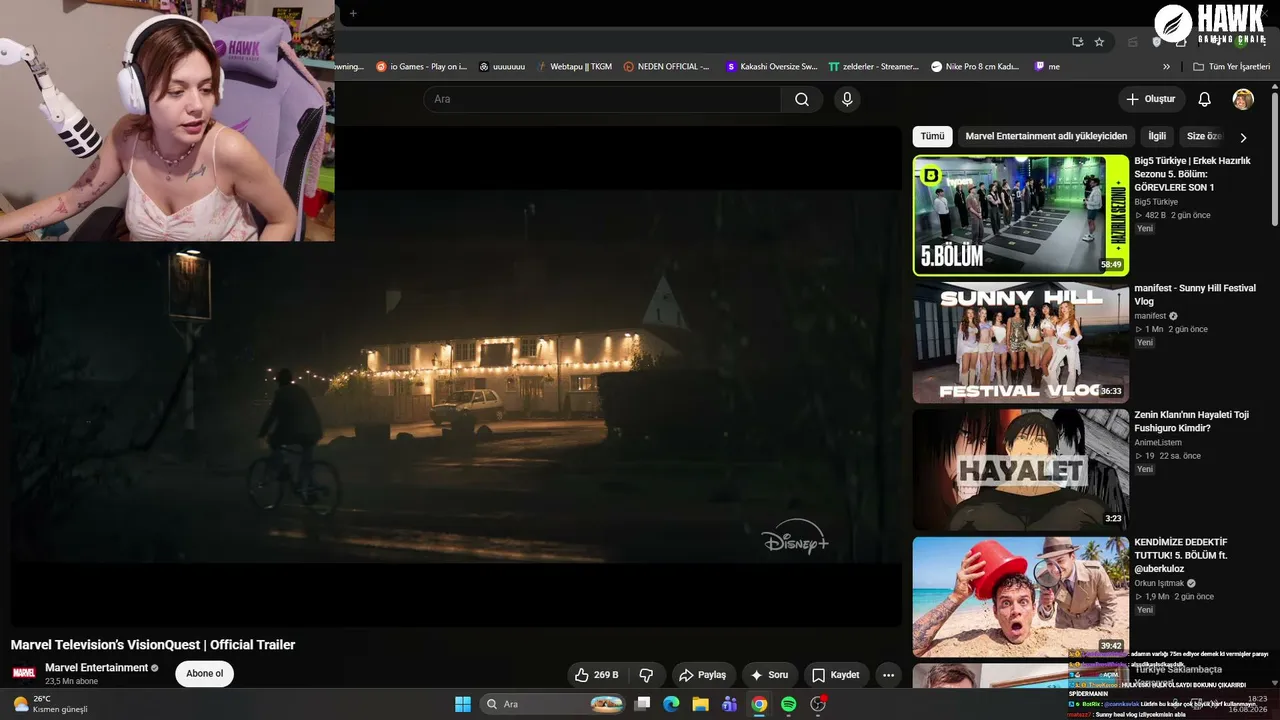Viewport: 1280px width, 720px height.
Task: Open the Marvel channel logo avatar
Action: point(23,673)
